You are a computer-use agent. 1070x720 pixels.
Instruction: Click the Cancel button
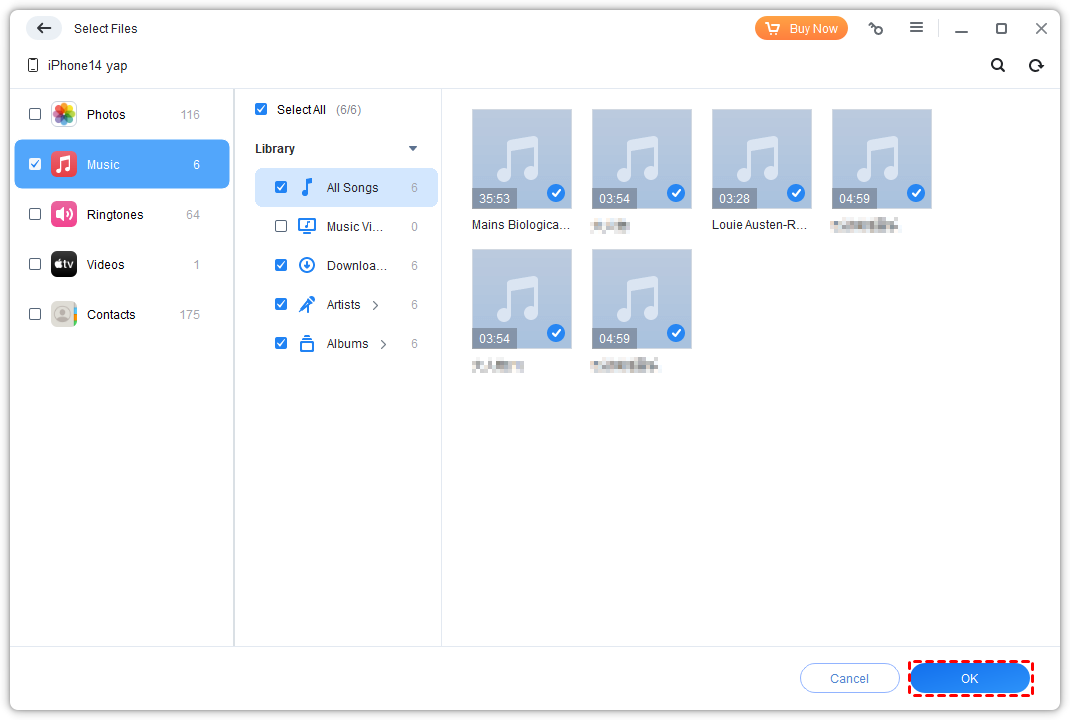pos(849,678)
